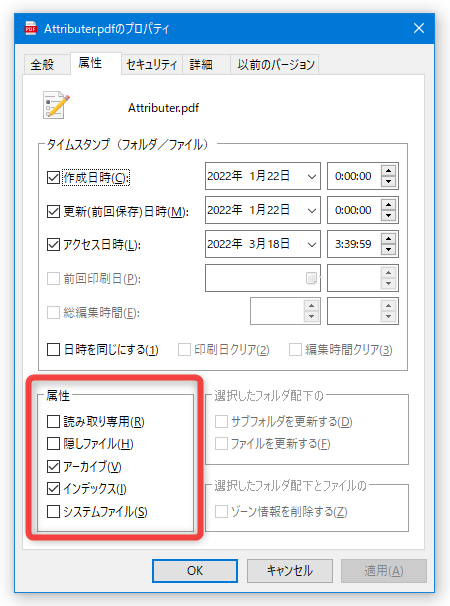This screenshot has width=450, height=606.
Task: Toggle the 作成日時(C) checkbox
Action: click(53, 177)
